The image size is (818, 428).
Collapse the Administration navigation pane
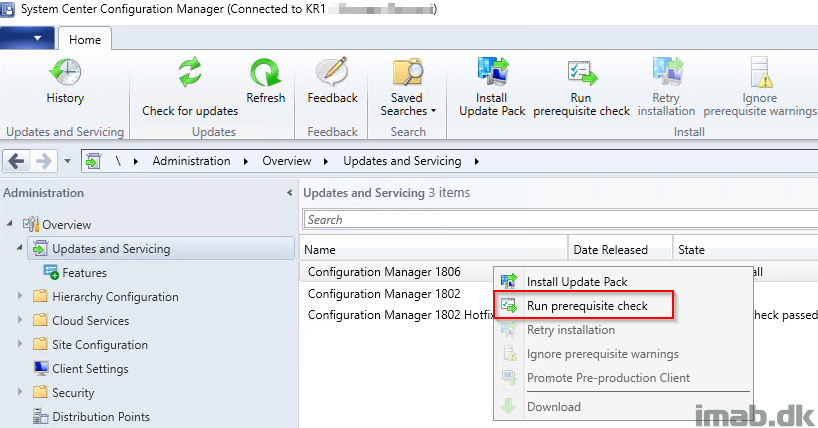(290, 193)
